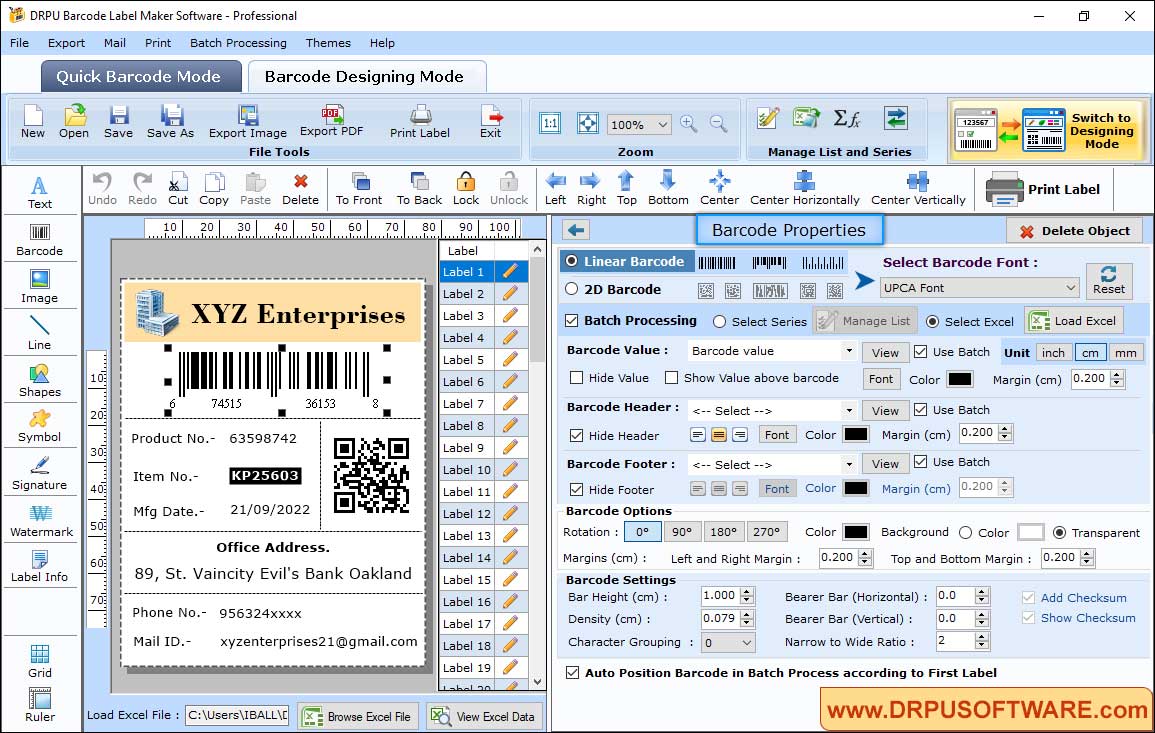Click the Lock icon

466,189
